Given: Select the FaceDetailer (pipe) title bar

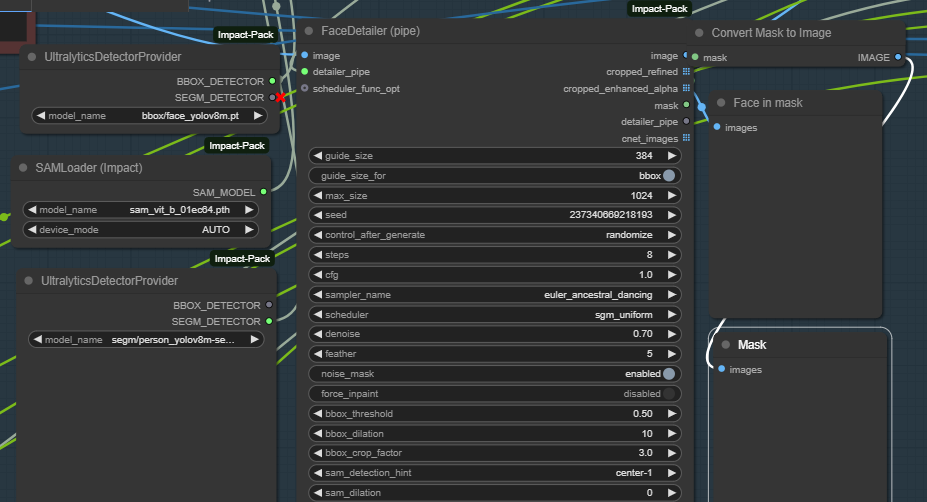Looking at the screenshot, I should [x=495, y=31].
